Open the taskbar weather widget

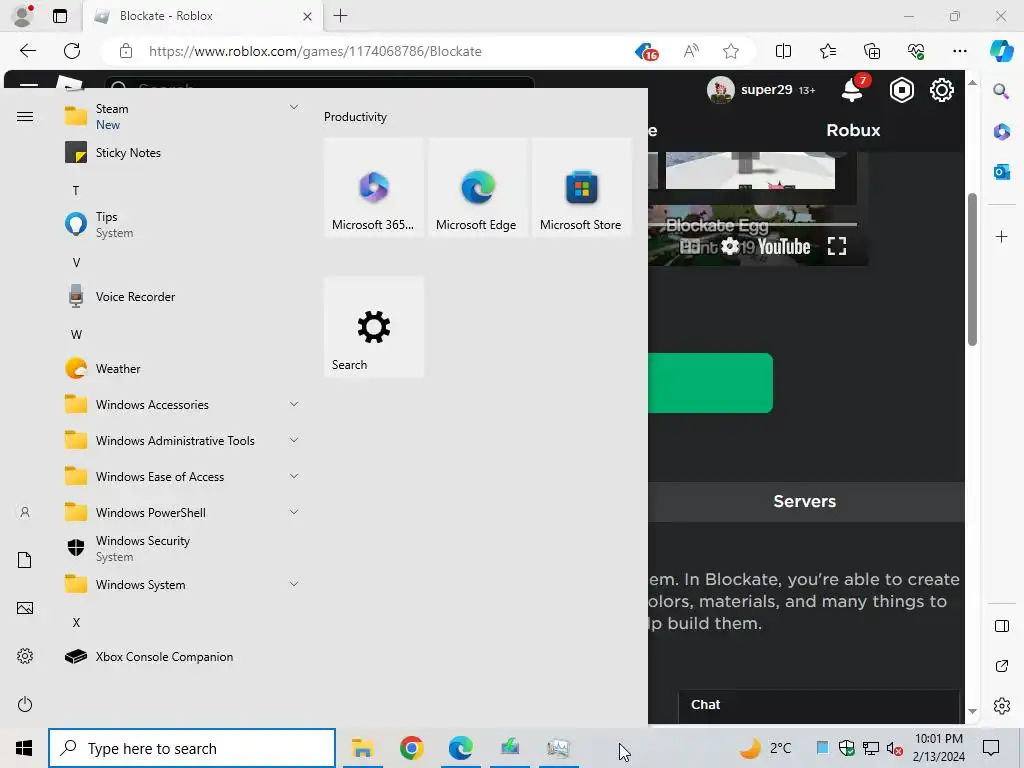[765, 748]
